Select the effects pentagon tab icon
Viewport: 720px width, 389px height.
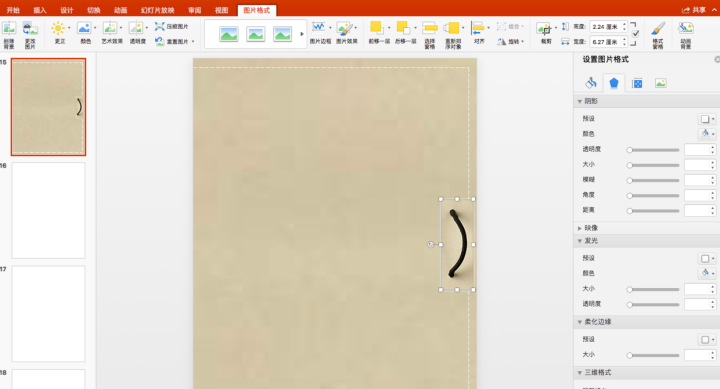[x=614, y=83]
